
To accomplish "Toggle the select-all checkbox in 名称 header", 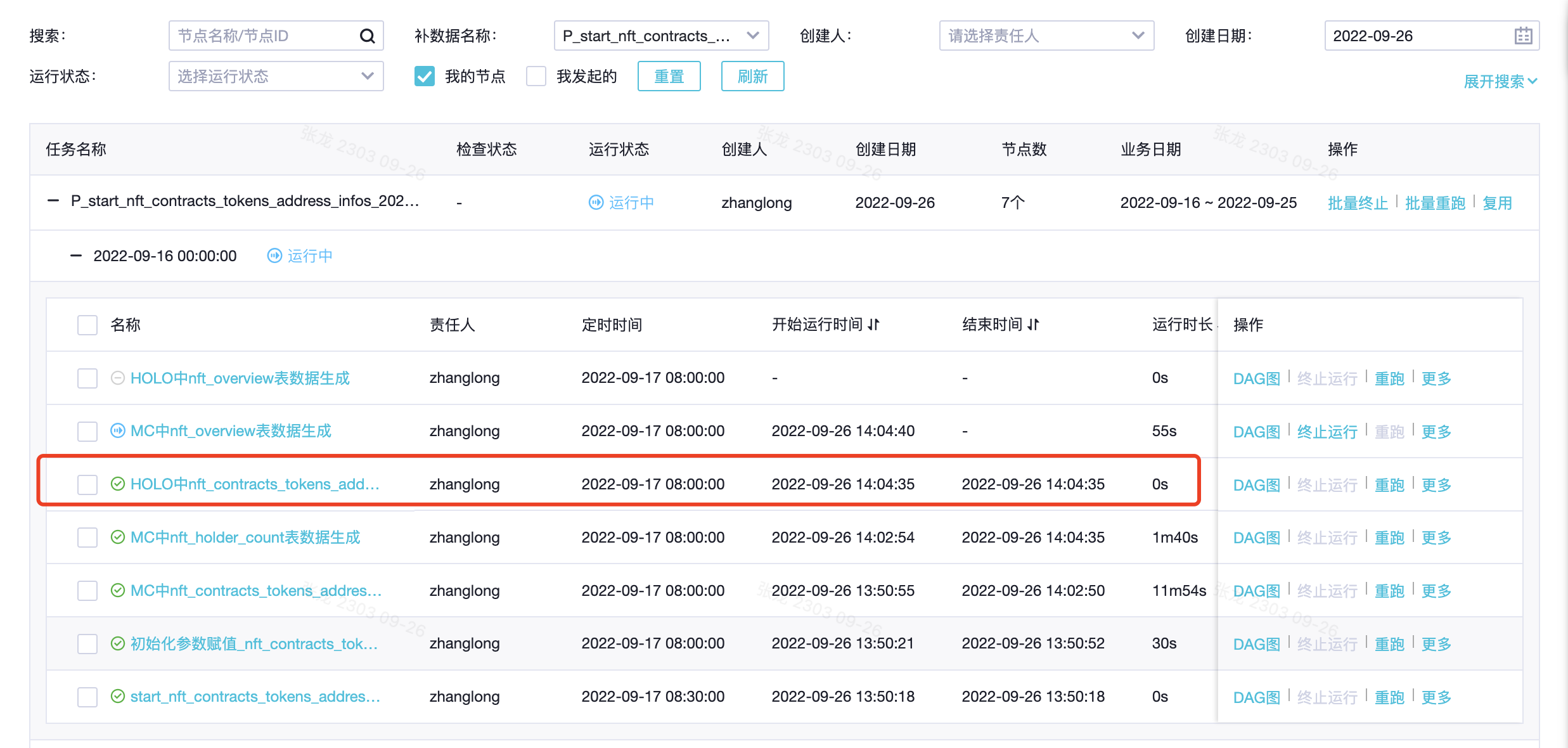I will tap(87, 325).
